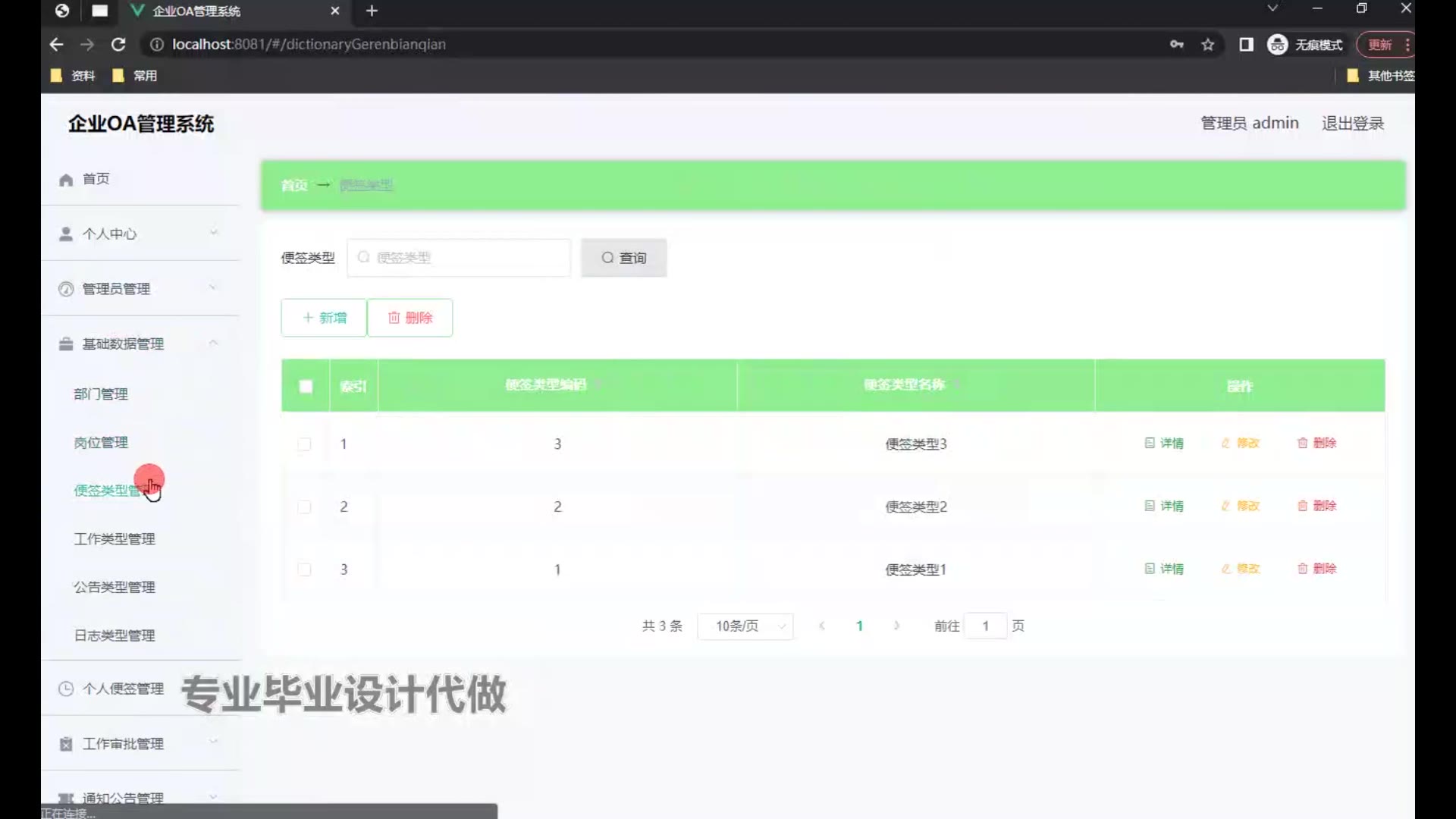Check the checkbox for row 便签类型2
Viewport: 1456px width, 819px height.
coord(304,507)
